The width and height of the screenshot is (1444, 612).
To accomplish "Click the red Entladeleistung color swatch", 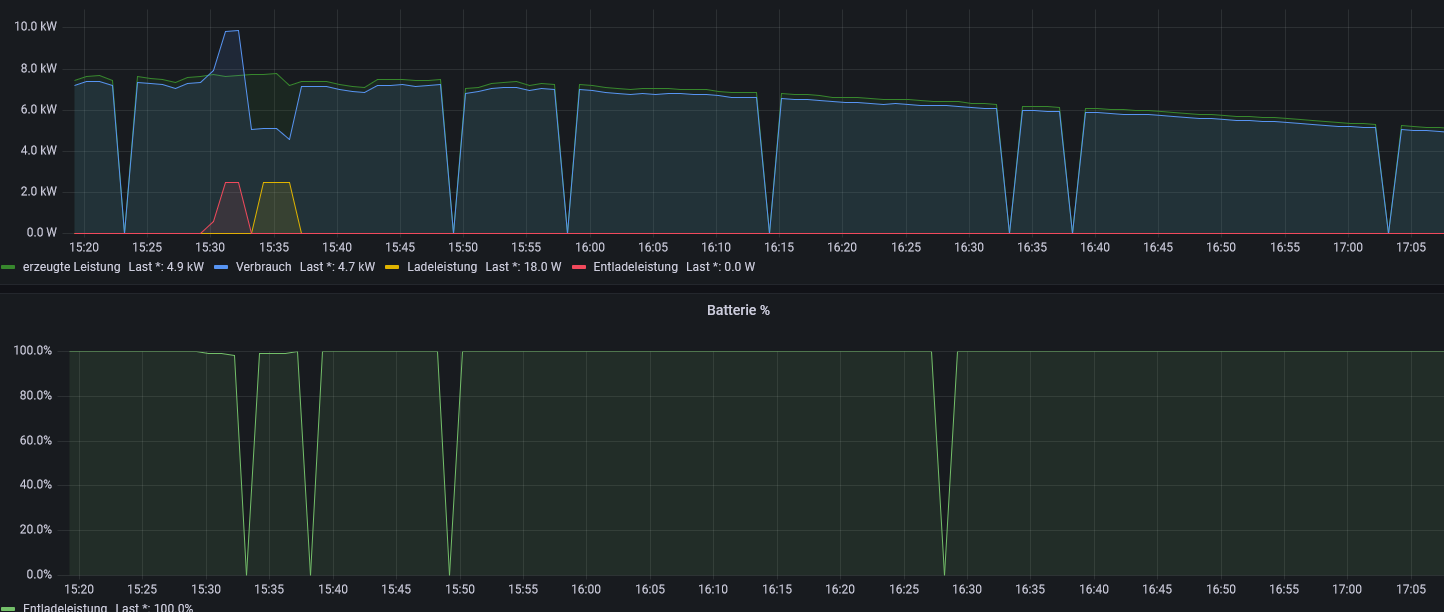I will [579, 267].
